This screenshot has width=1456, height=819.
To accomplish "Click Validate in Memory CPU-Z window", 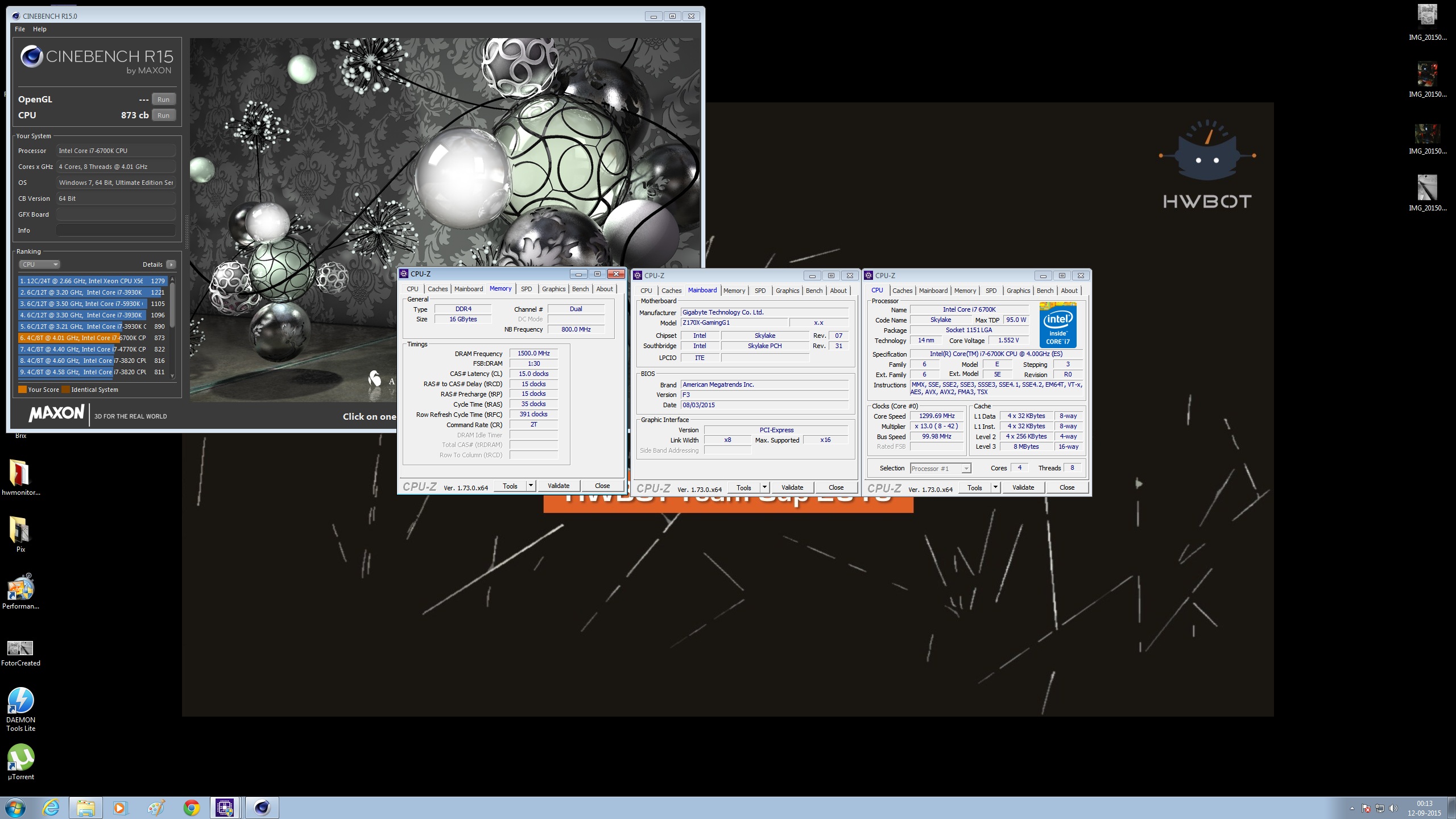I will click(x=559, y=486).
